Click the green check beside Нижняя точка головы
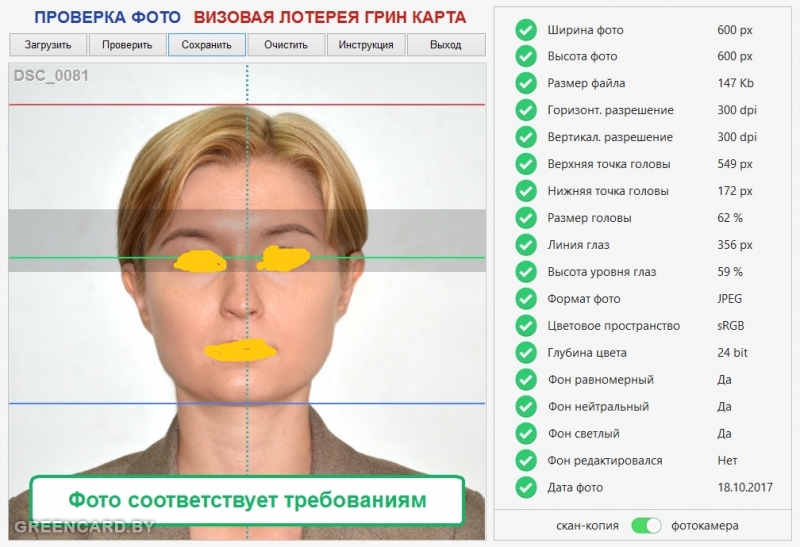Viewport: 800px width, 547px height. tap(526, 191)
